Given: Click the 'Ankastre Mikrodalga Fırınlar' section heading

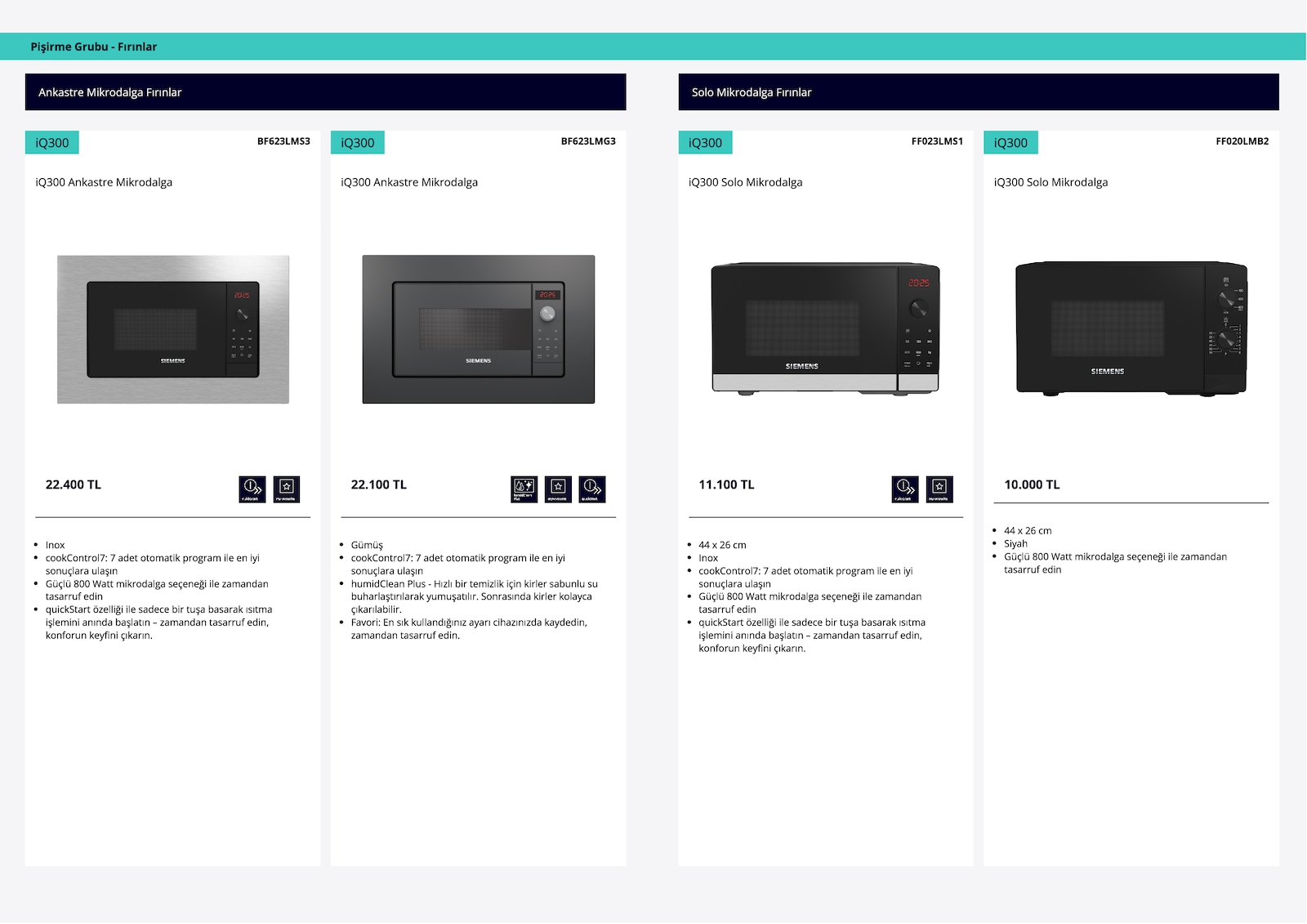Looking at the screenshot, I should click(x=110, y=92).
